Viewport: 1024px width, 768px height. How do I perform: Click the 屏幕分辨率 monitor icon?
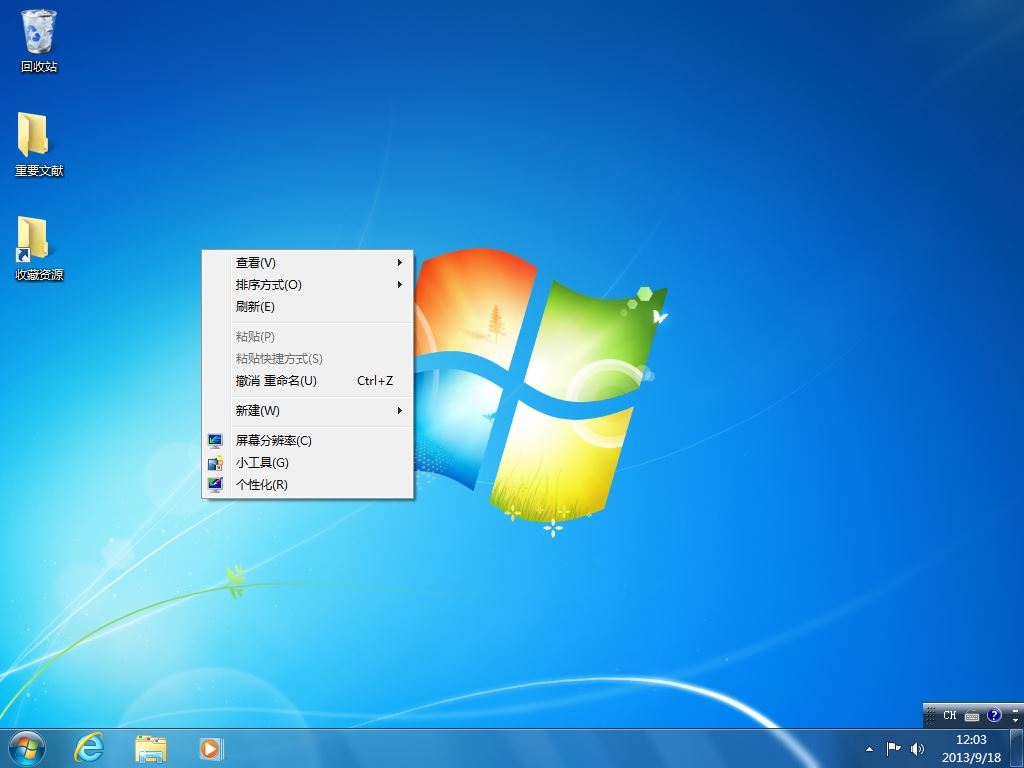pyautogui.click(x=215, y=441)
